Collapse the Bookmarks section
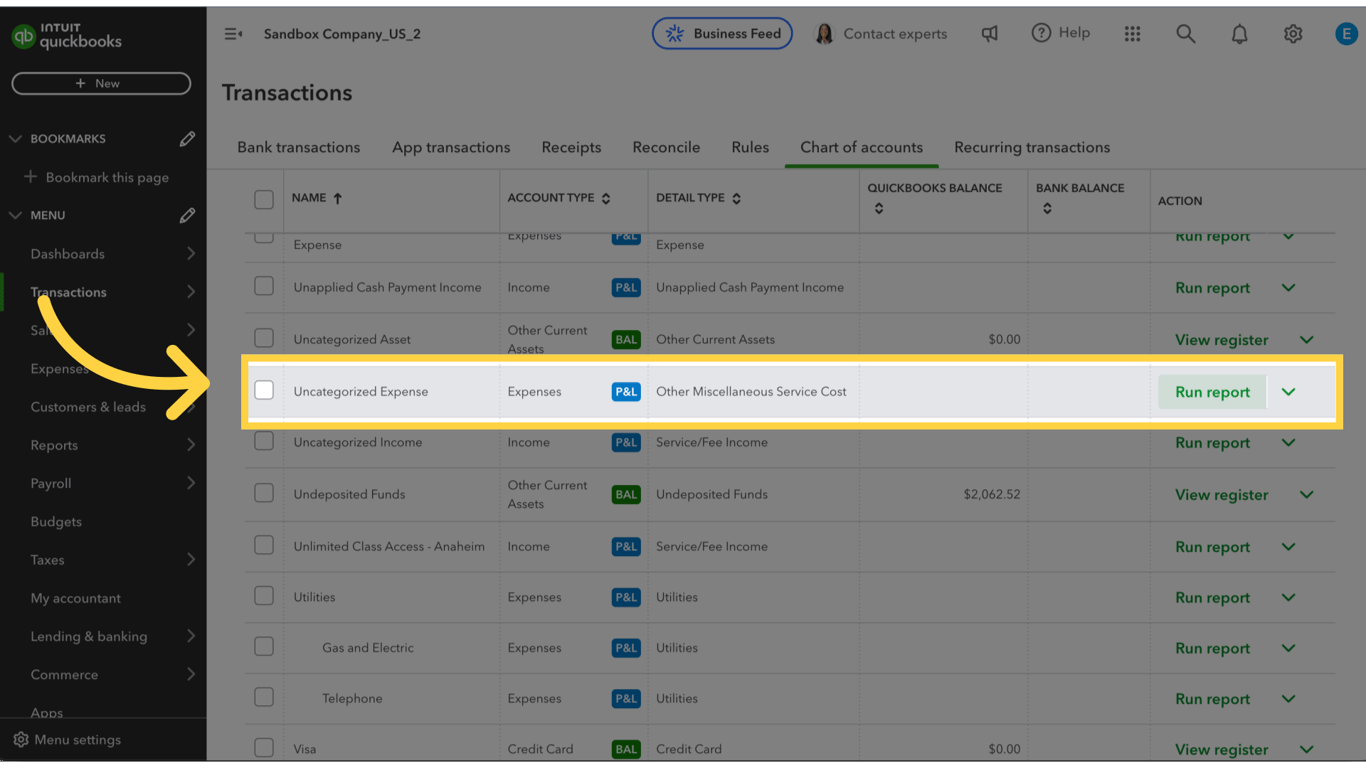Viewport: 1366px width, 768px height. (x=15, y=139)
